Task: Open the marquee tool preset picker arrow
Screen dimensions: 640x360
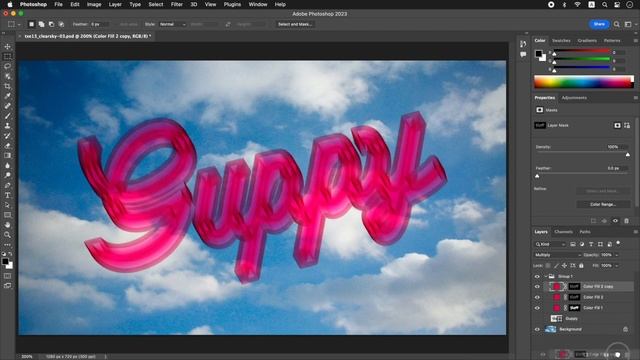Action: coord(19,24)
